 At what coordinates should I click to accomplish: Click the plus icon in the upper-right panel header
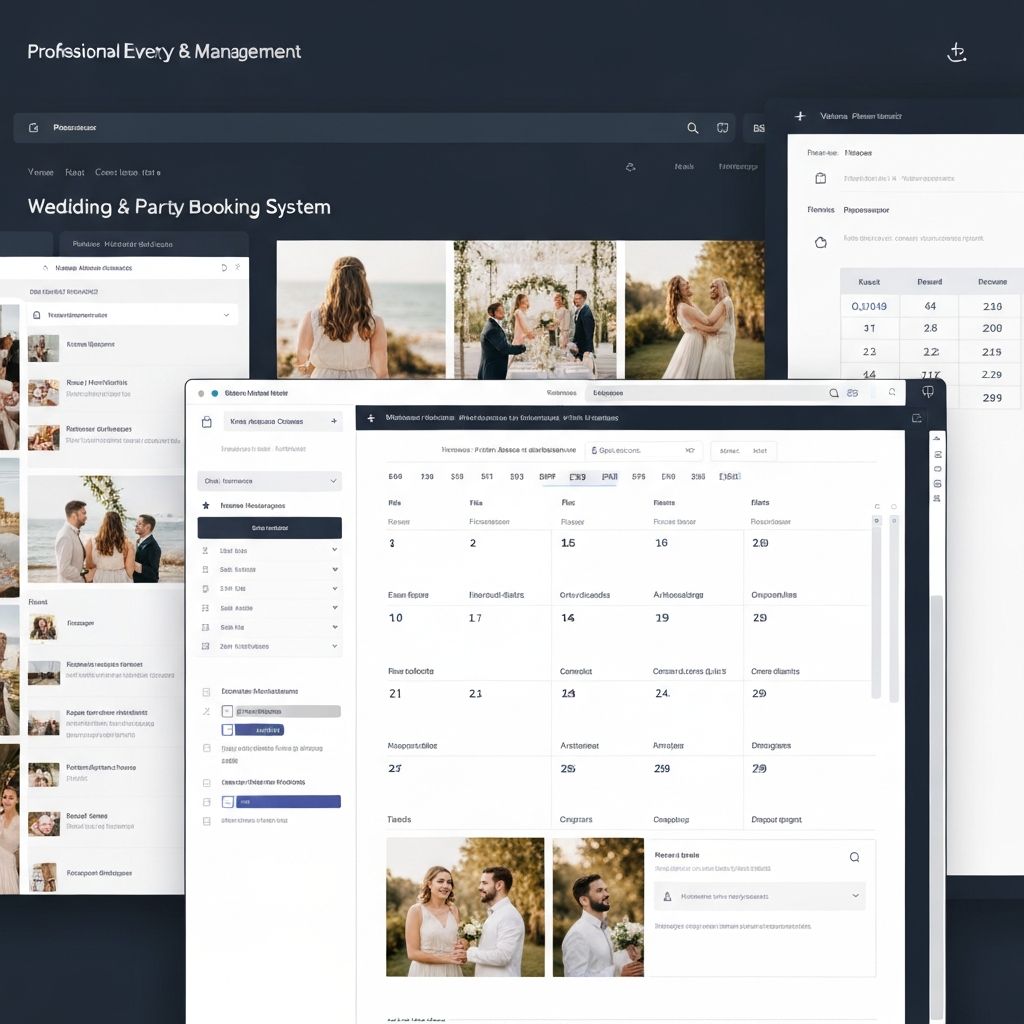pos(799,116)
